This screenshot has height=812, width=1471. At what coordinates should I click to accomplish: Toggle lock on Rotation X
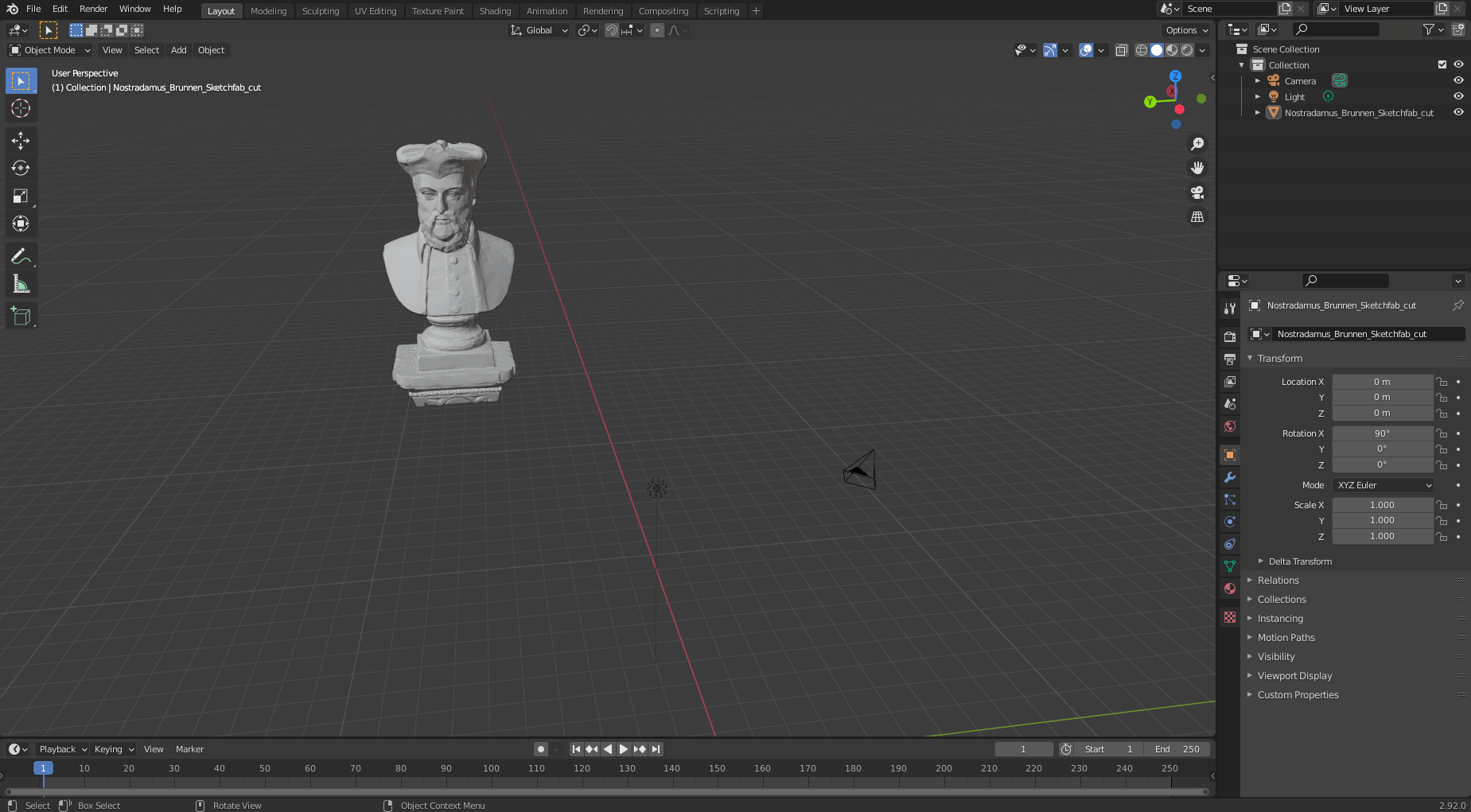tap(1442, 433)
